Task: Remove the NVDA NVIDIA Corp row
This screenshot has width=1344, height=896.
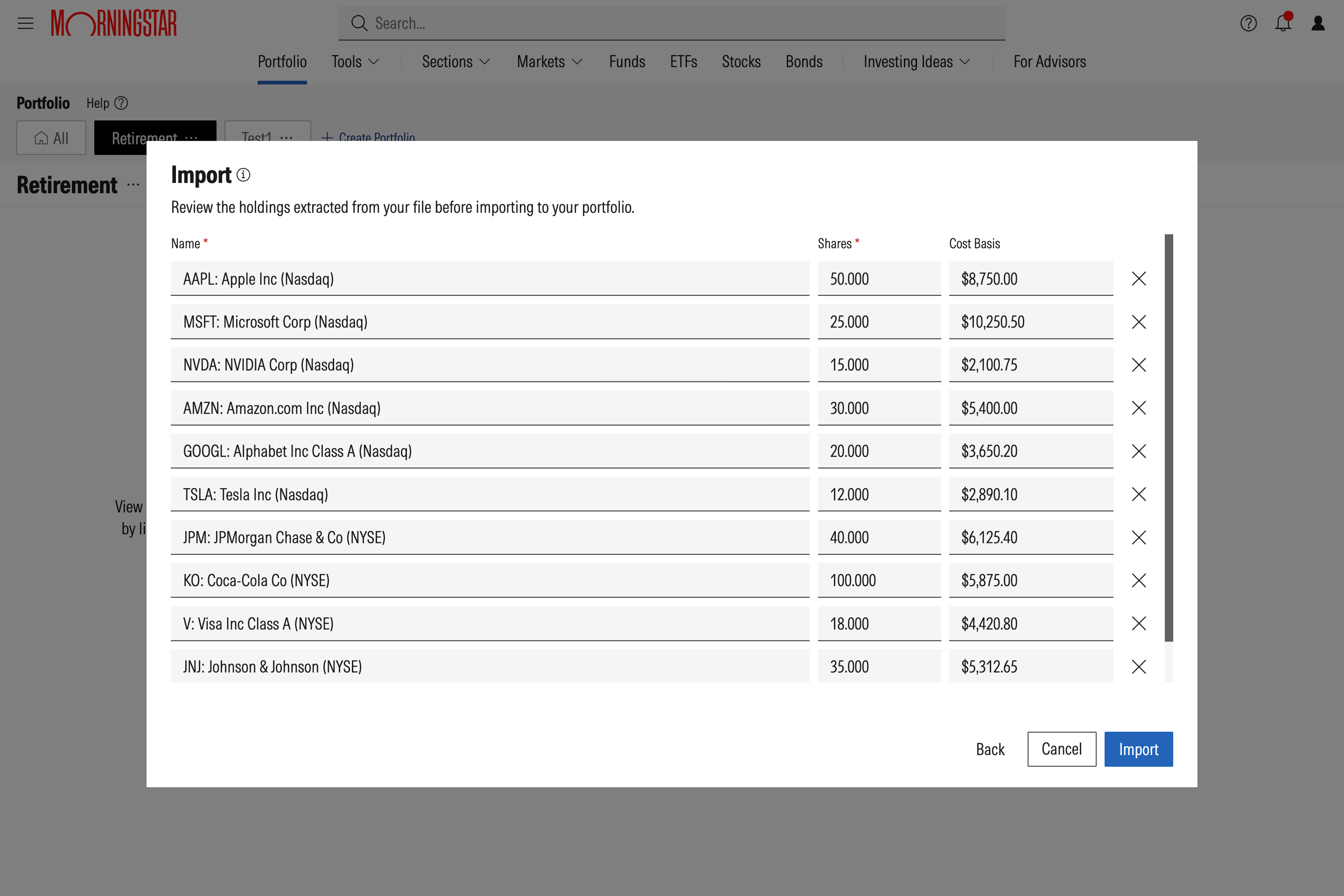Action: coord(1139,364)
